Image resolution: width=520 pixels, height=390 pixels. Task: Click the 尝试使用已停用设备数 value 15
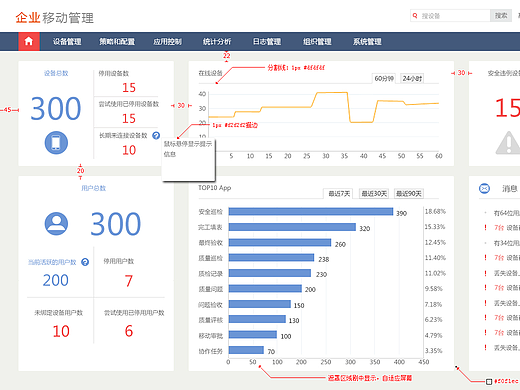(129, 119)
